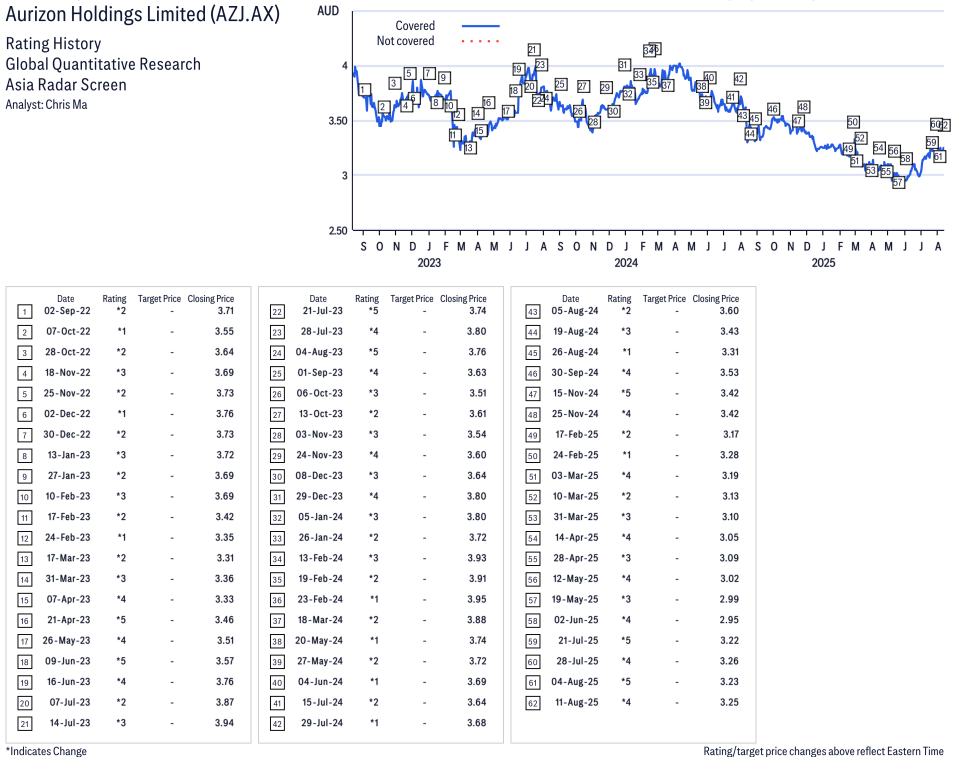
Task: Click the date 29-Jul-24
Action: pyautogui.click(x=322, y=722)
